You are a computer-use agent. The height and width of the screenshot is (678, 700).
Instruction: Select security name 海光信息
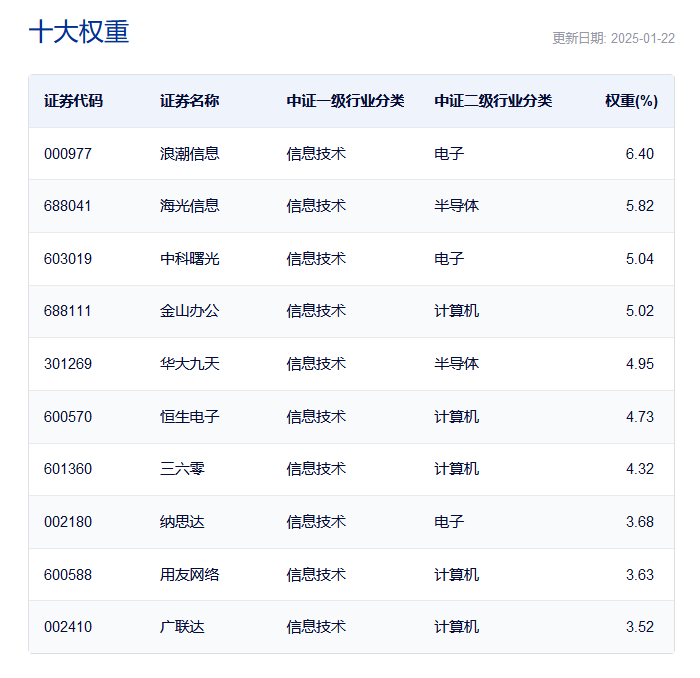point(189,206)
